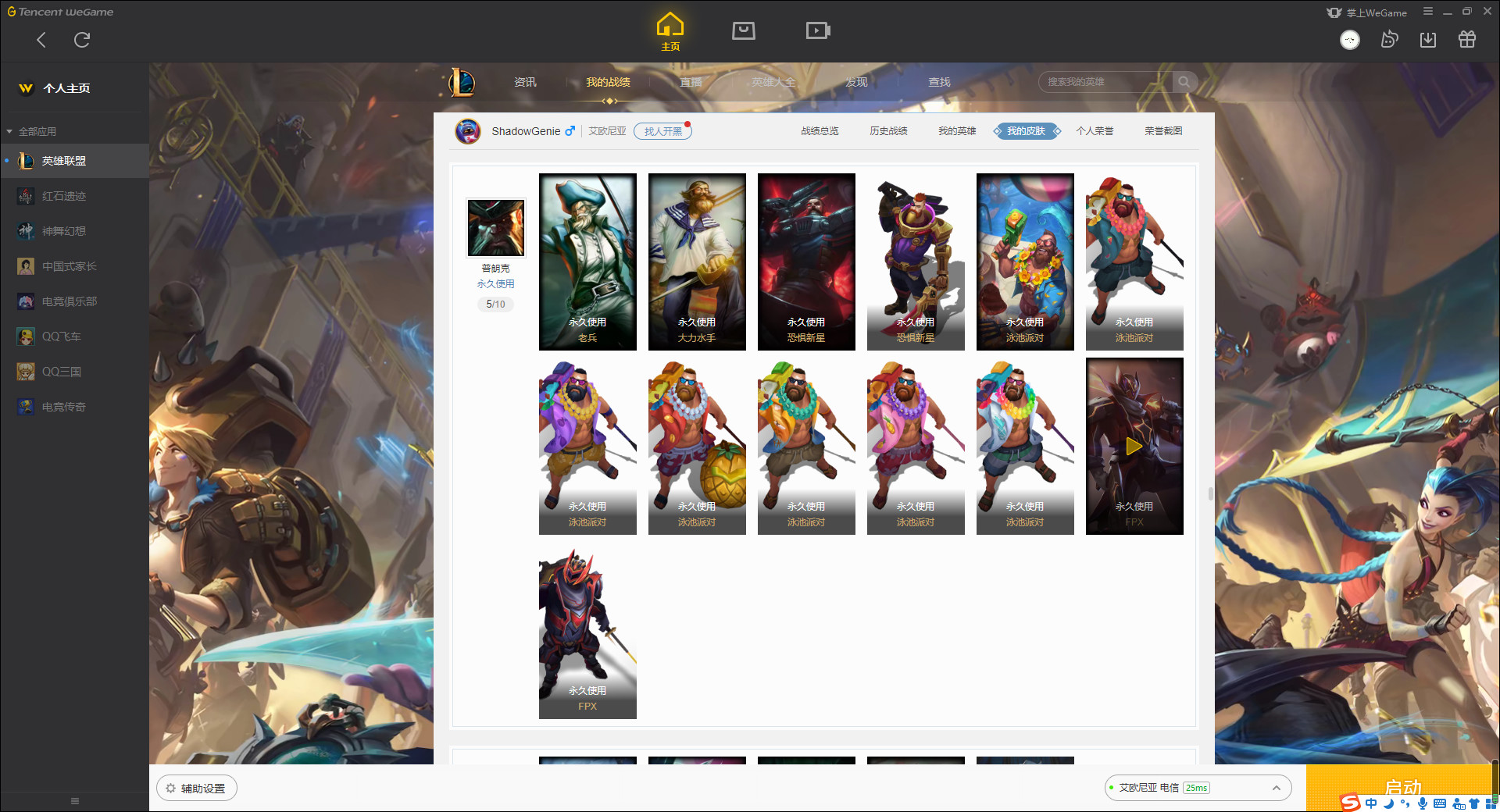The width and height of the screenshot is (1500, 812).
Task: Select 中国式家长 in the app list
Action: pos(74,266)
